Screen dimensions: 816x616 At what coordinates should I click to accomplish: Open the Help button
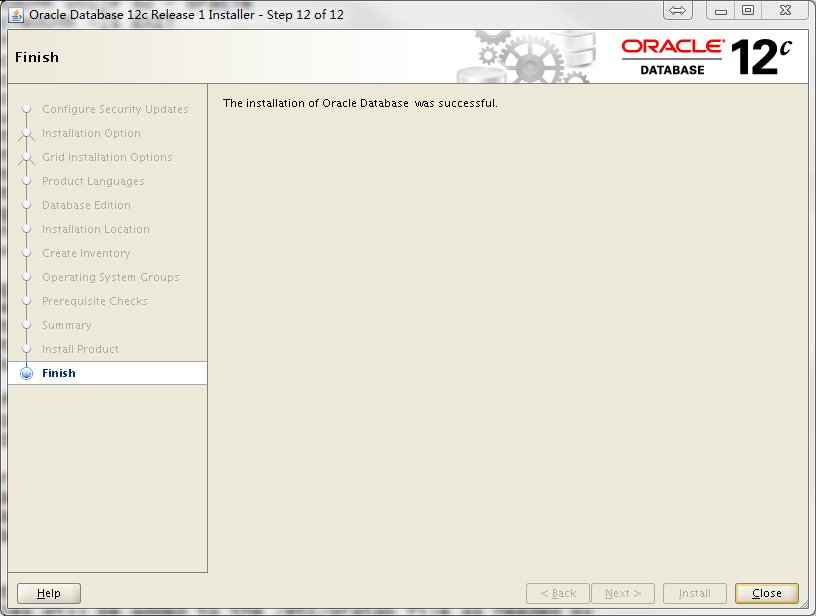coord(49,593)
